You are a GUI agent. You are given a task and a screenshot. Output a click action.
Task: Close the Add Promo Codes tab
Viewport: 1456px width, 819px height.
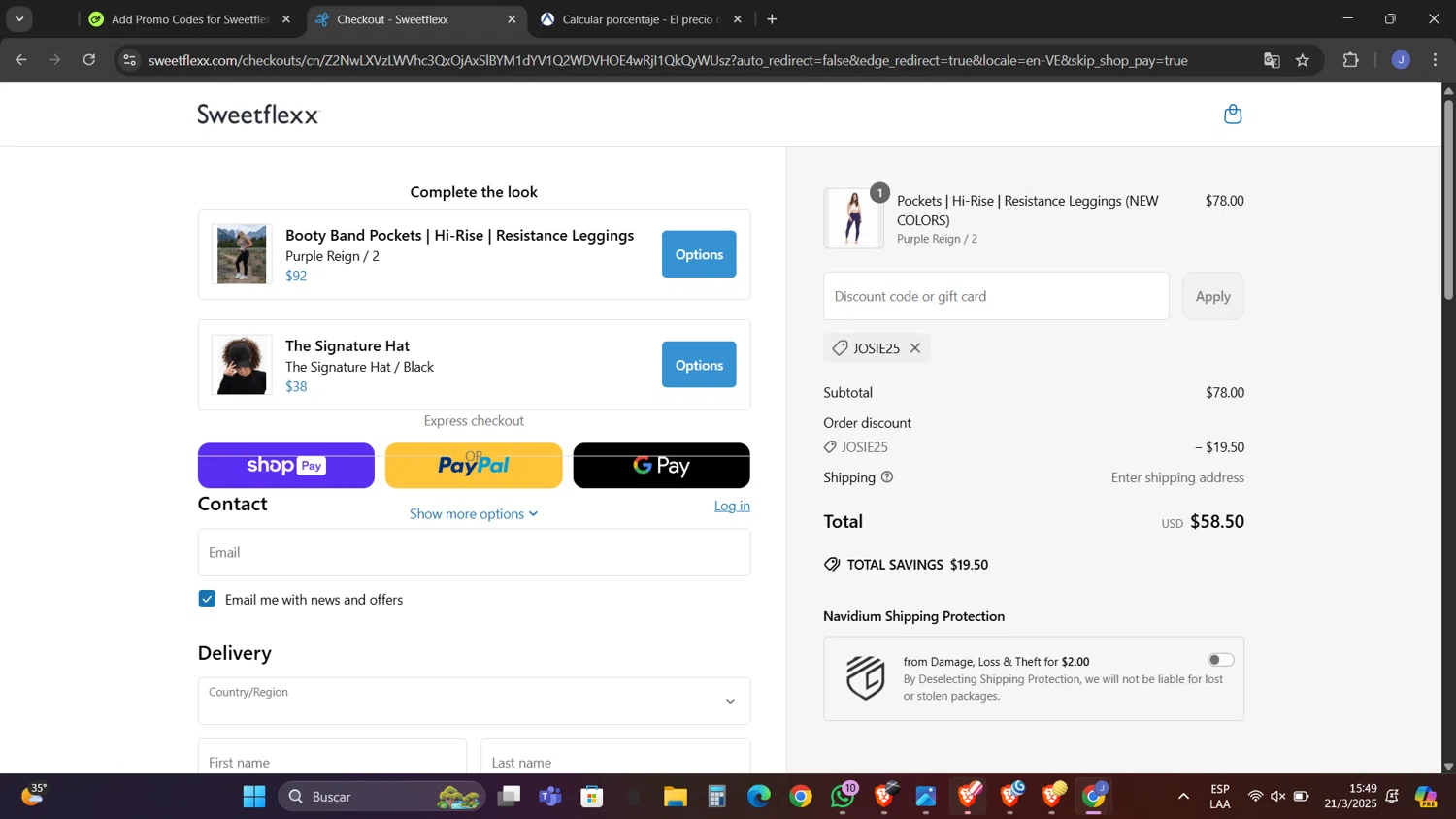pyautogui.click(x=285, y=19)
